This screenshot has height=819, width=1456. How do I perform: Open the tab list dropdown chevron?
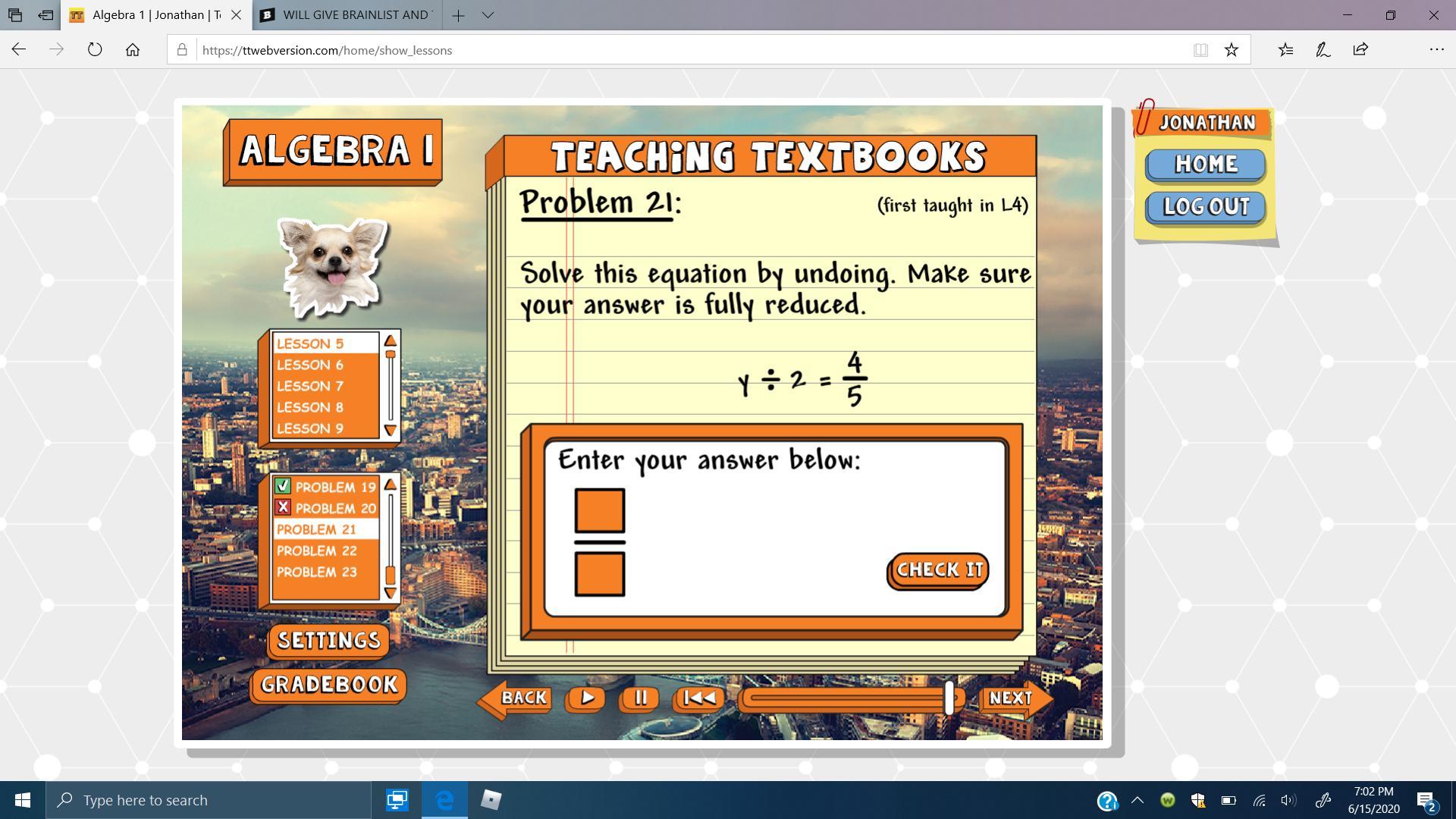488,15
